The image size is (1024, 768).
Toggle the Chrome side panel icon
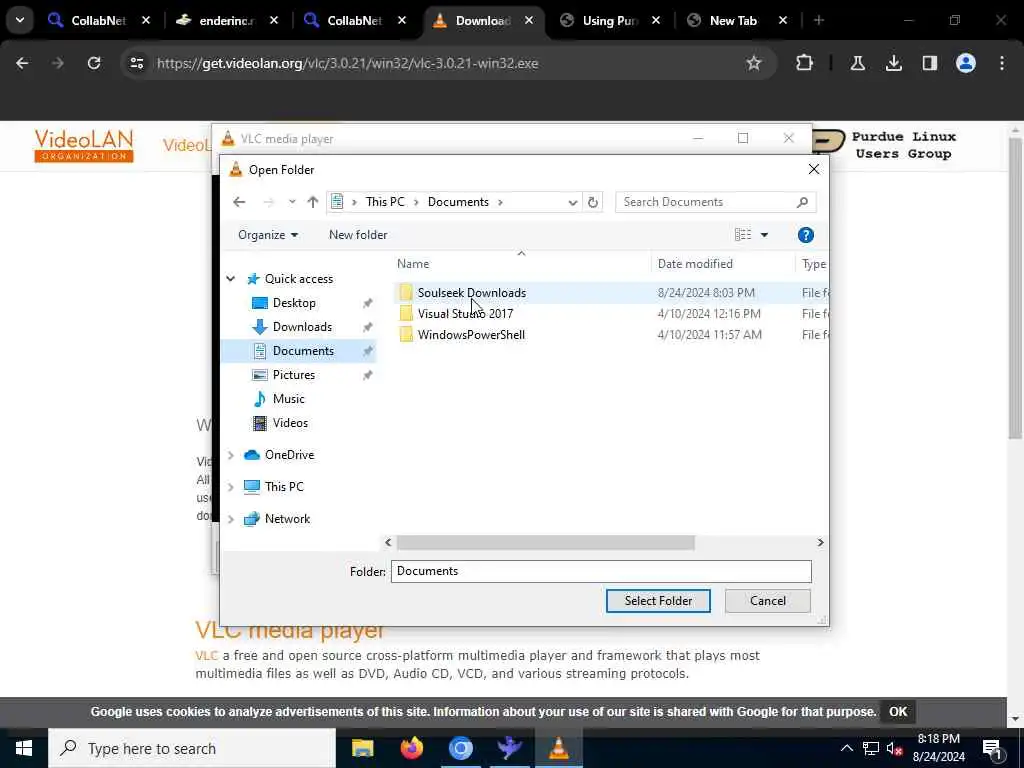(929, 63)
